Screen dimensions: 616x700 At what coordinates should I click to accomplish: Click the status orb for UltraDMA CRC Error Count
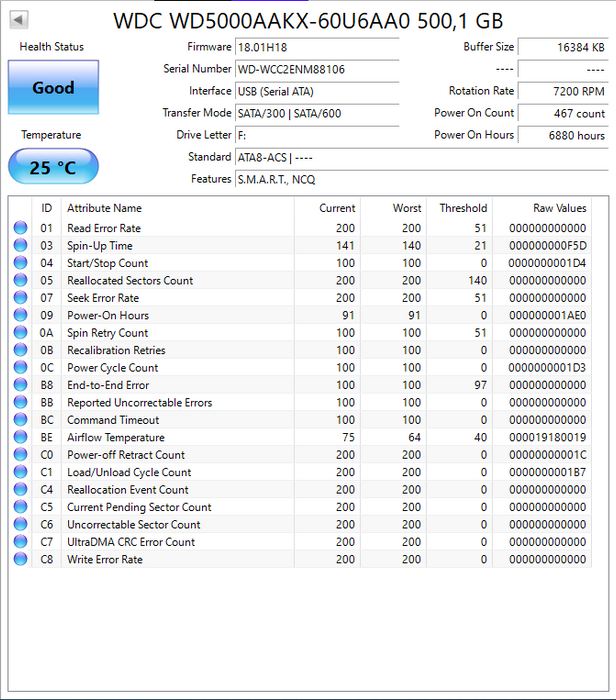tap(20, 542)
